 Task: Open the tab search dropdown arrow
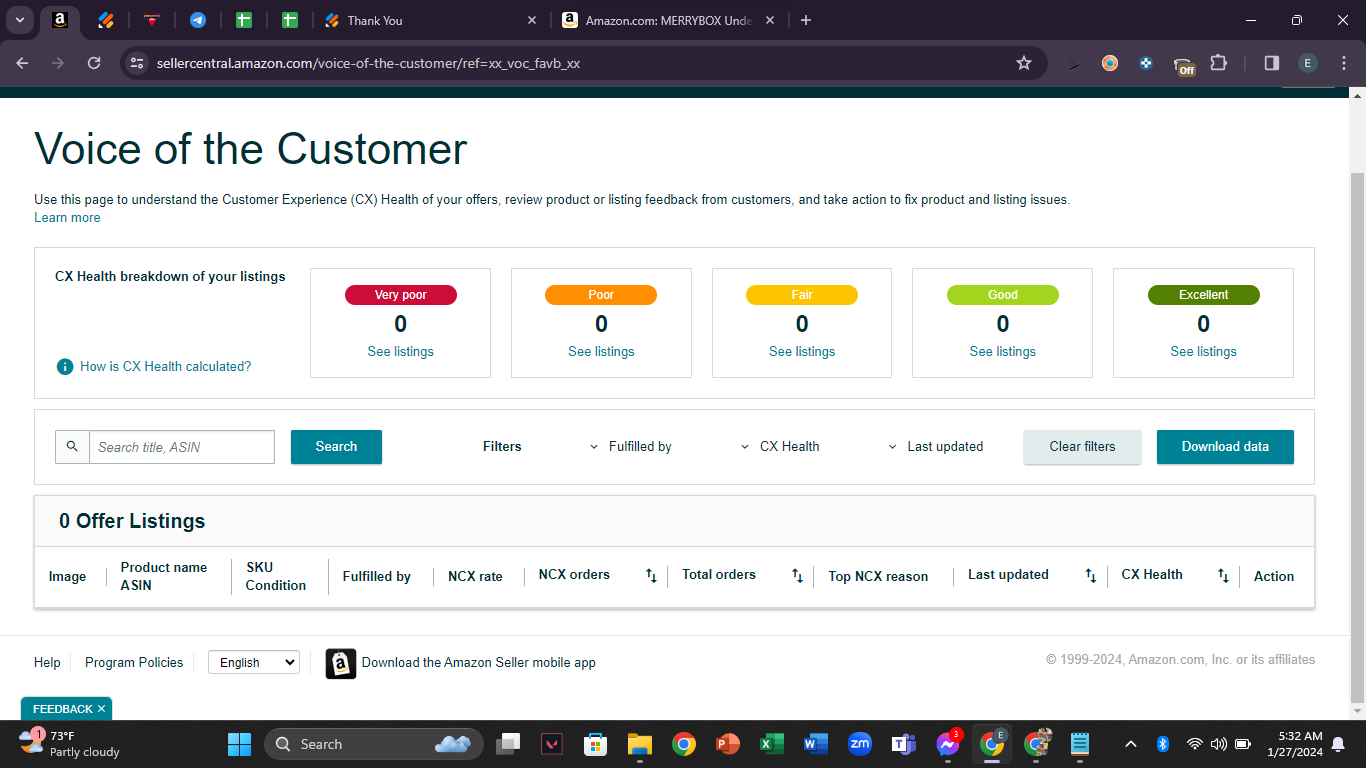[x=20, y=20]
